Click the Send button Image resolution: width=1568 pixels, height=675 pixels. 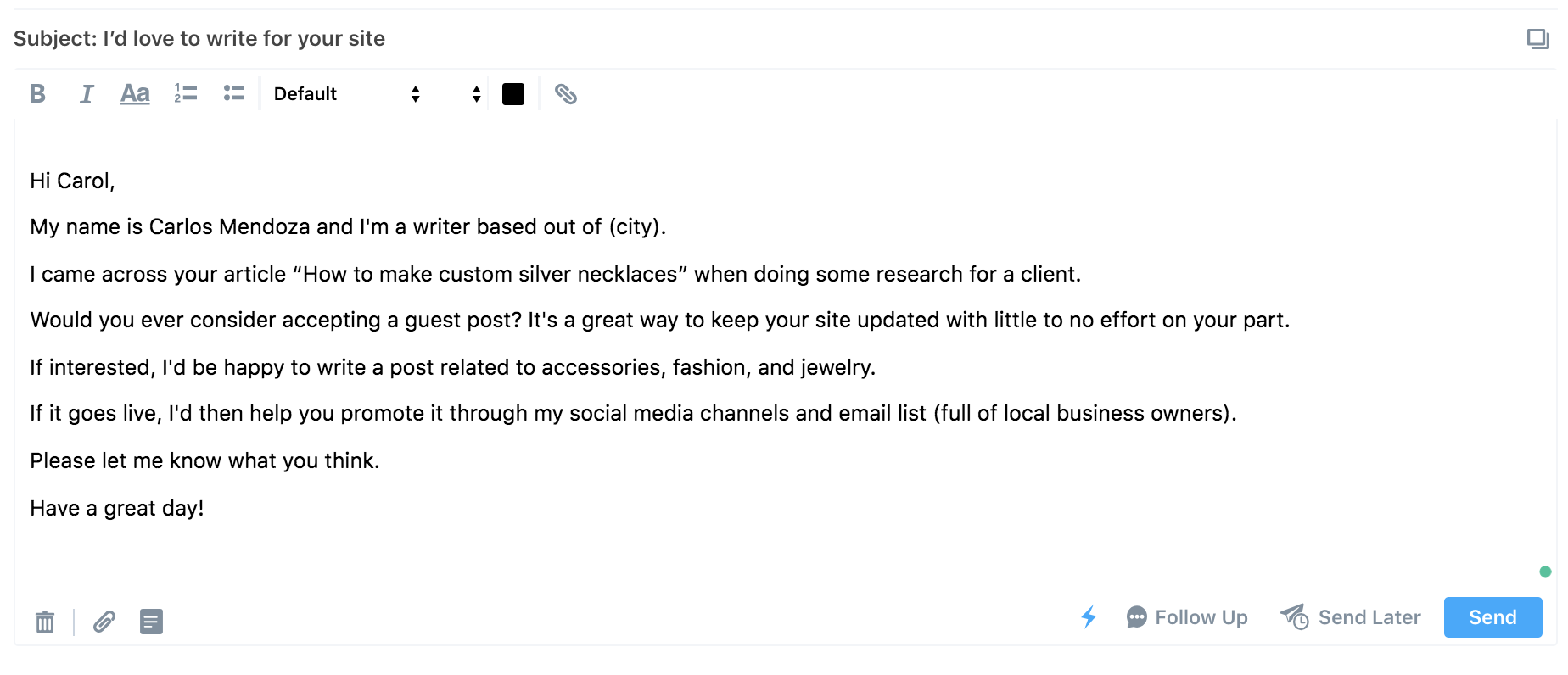tap(1492, 617)
